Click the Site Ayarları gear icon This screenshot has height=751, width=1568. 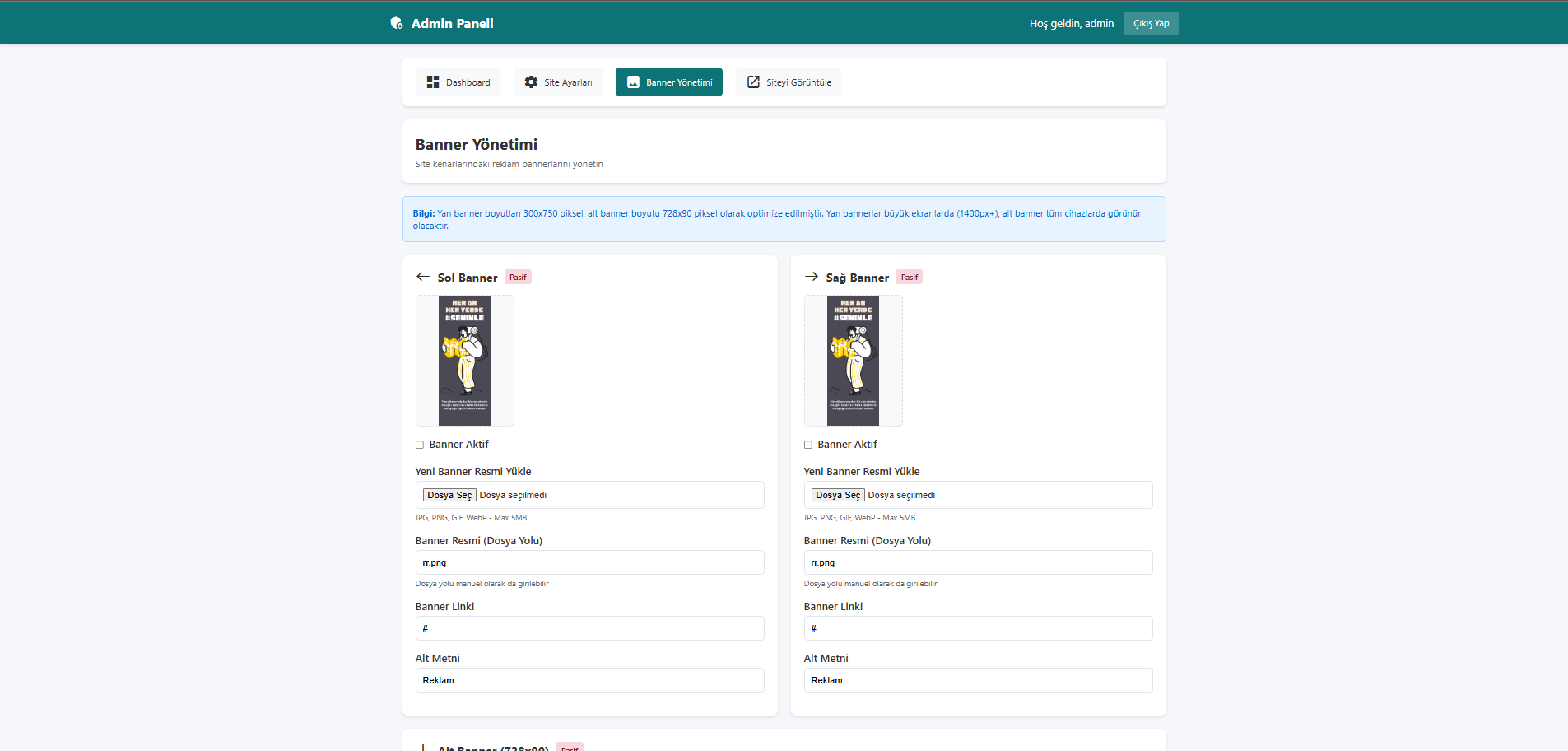click(531, 82)
